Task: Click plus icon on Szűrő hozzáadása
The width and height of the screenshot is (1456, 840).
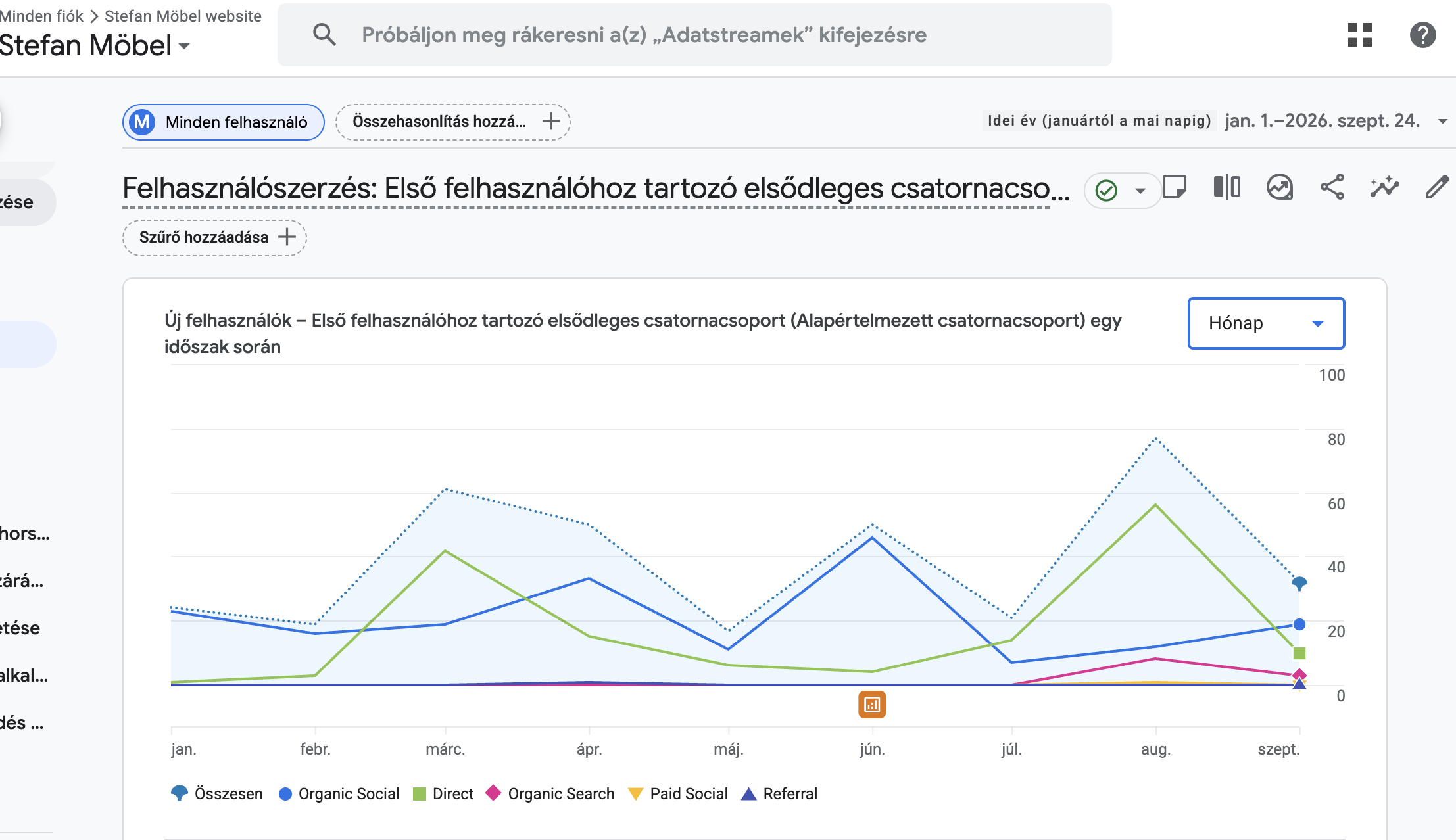Action: (x=287, y=237)
